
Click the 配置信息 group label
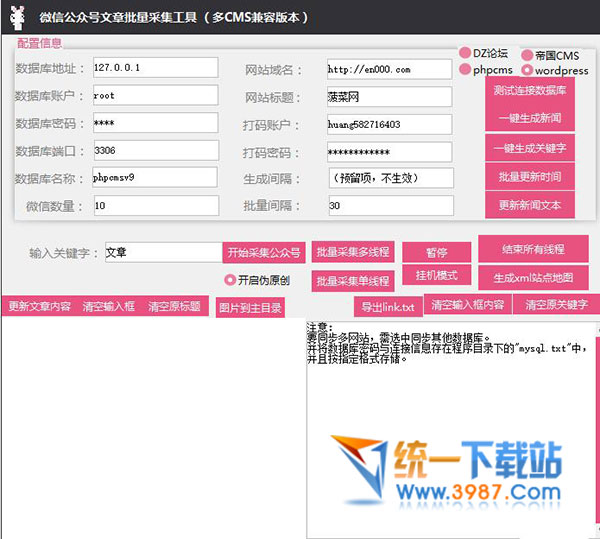tap(39, 43)
